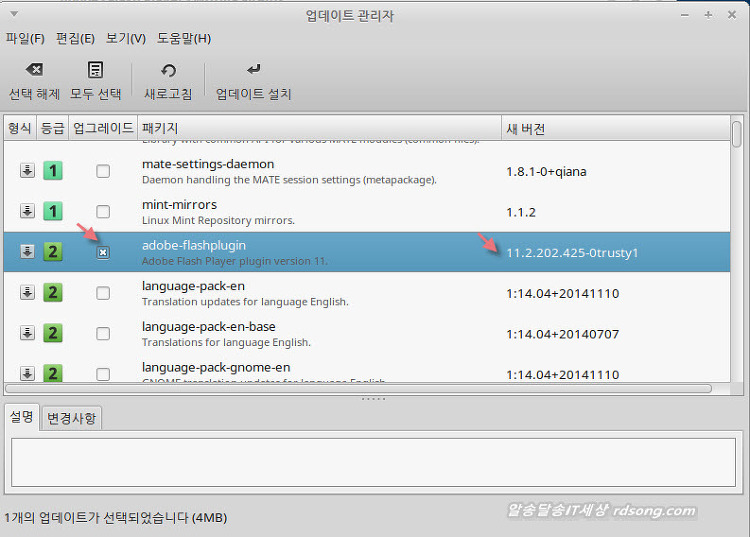
Task: Open the 도움말(H) menu
Action: click(184, 38)
